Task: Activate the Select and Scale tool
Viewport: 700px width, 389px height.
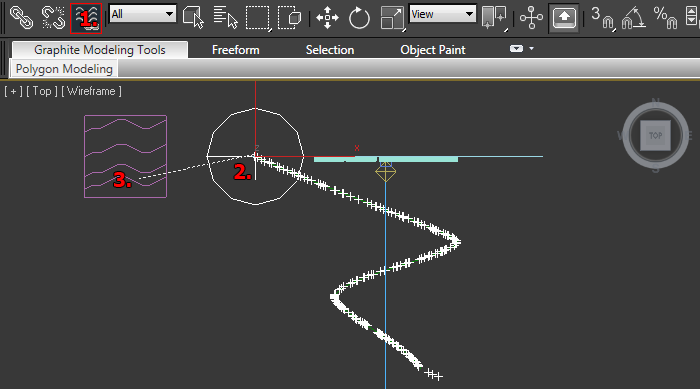Action: point(392,18)
